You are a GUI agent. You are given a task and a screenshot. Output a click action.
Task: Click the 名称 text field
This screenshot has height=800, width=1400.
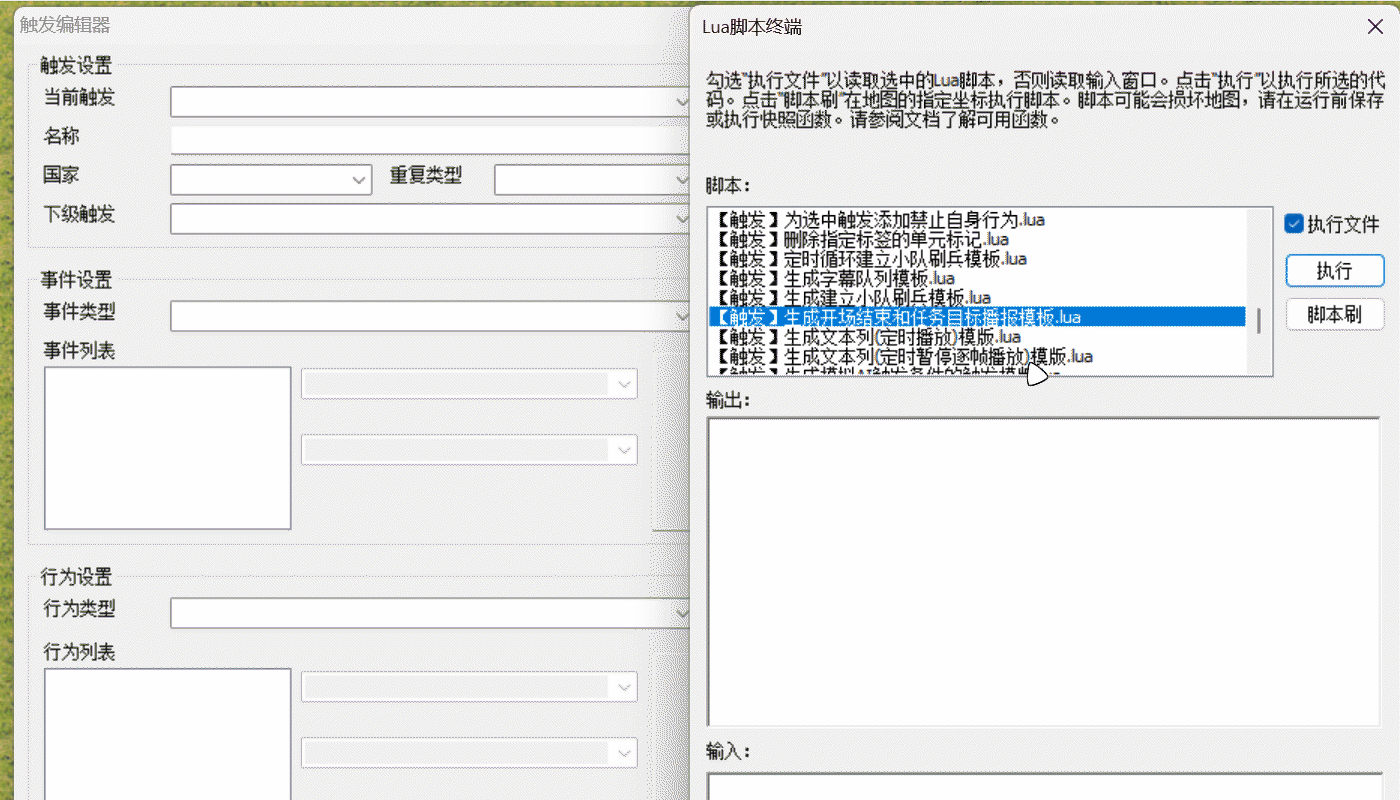[x=430, y=140]
